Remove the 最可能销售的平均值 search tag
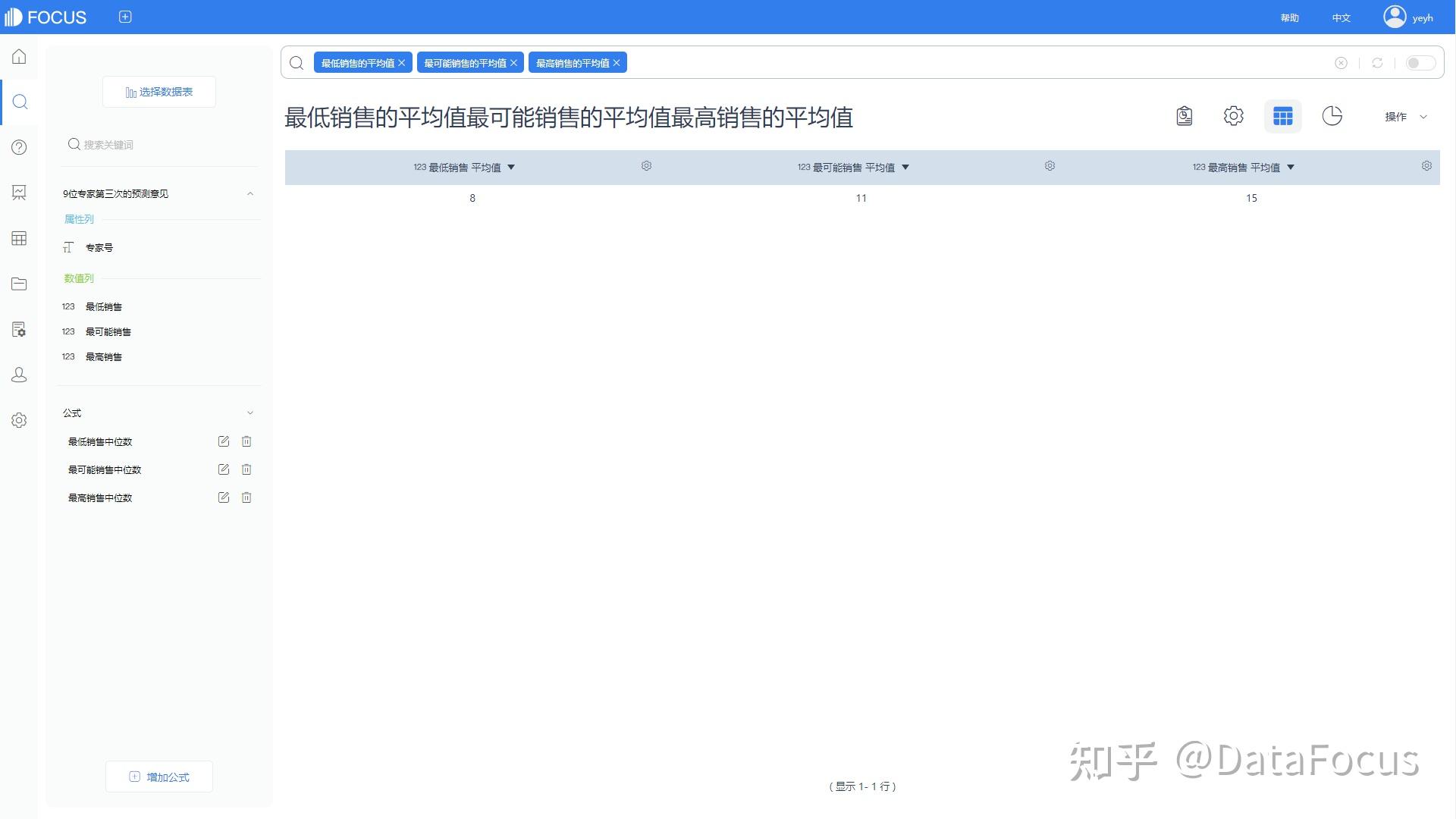1456x819 pixels. pyautogui.click(x=513, y=63)
